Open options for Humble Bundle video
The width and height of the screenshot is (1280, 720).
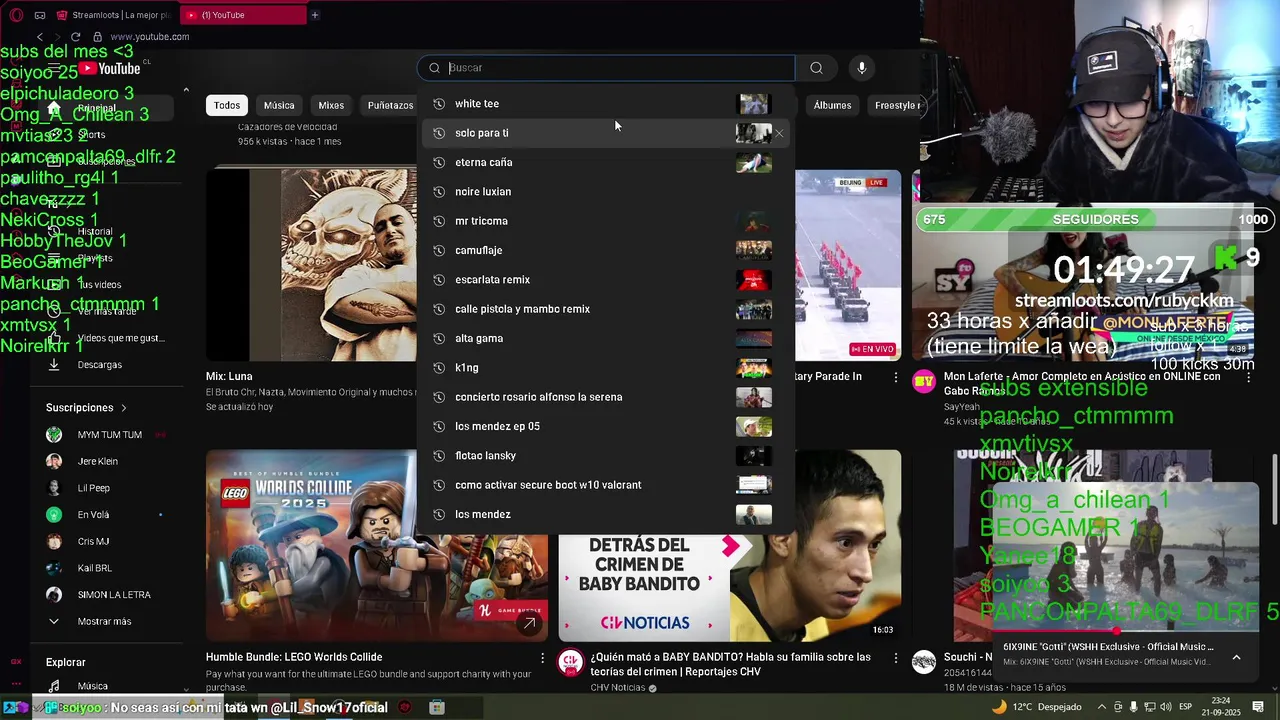tap(543, 658)
